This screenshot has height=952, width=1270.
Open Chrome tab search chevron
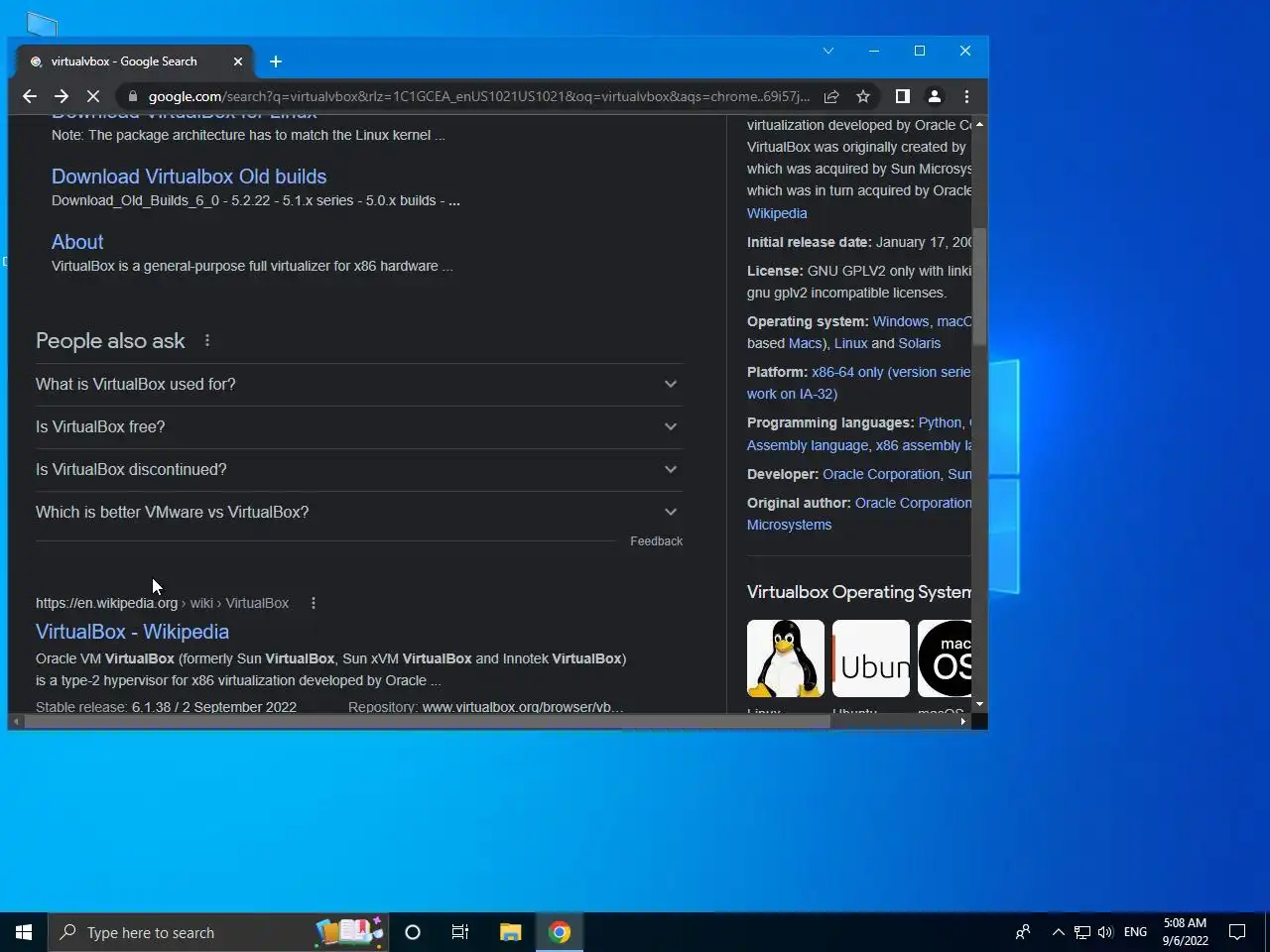pyautogui.click(x=828, y=51)
